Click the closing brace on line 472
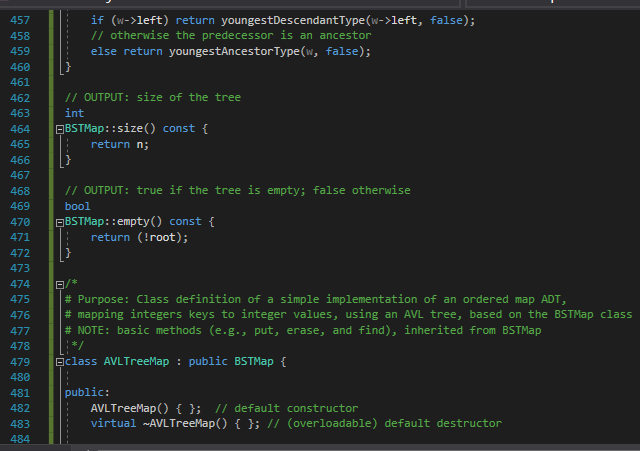The height and width of the screenshot is (451, 640). coord(68,253)
